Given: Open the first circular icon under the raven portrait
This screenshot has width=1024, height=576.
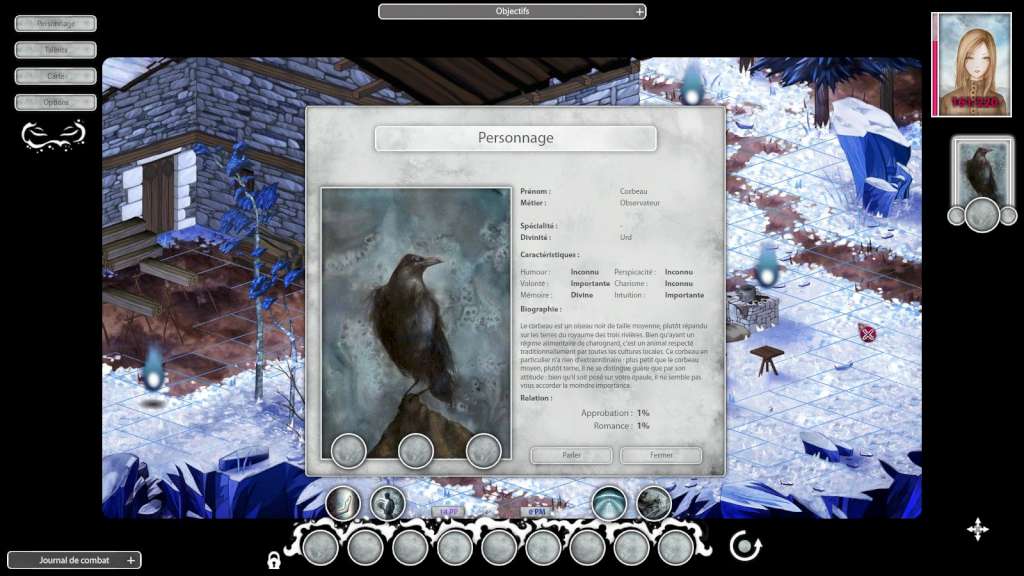Looking at the screenshot, I should tap(956, 217).
